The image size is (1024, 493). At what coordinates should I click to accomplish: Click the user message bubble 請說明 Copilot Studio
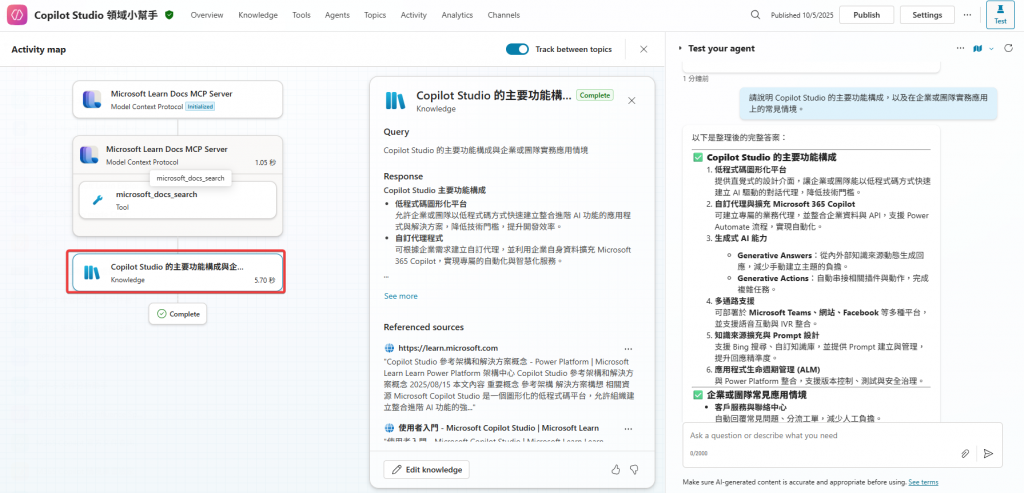click(x=868, y=103)
